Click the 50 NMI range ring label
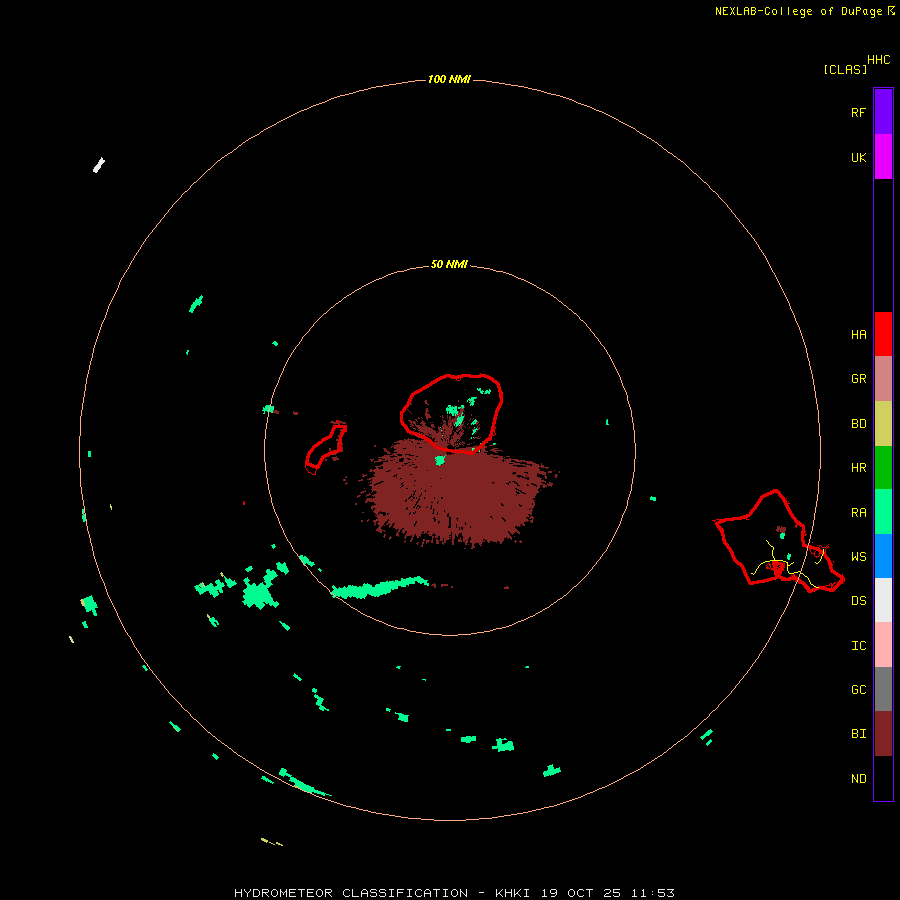Viewport: 900px width, 900px height. [449, 265]
